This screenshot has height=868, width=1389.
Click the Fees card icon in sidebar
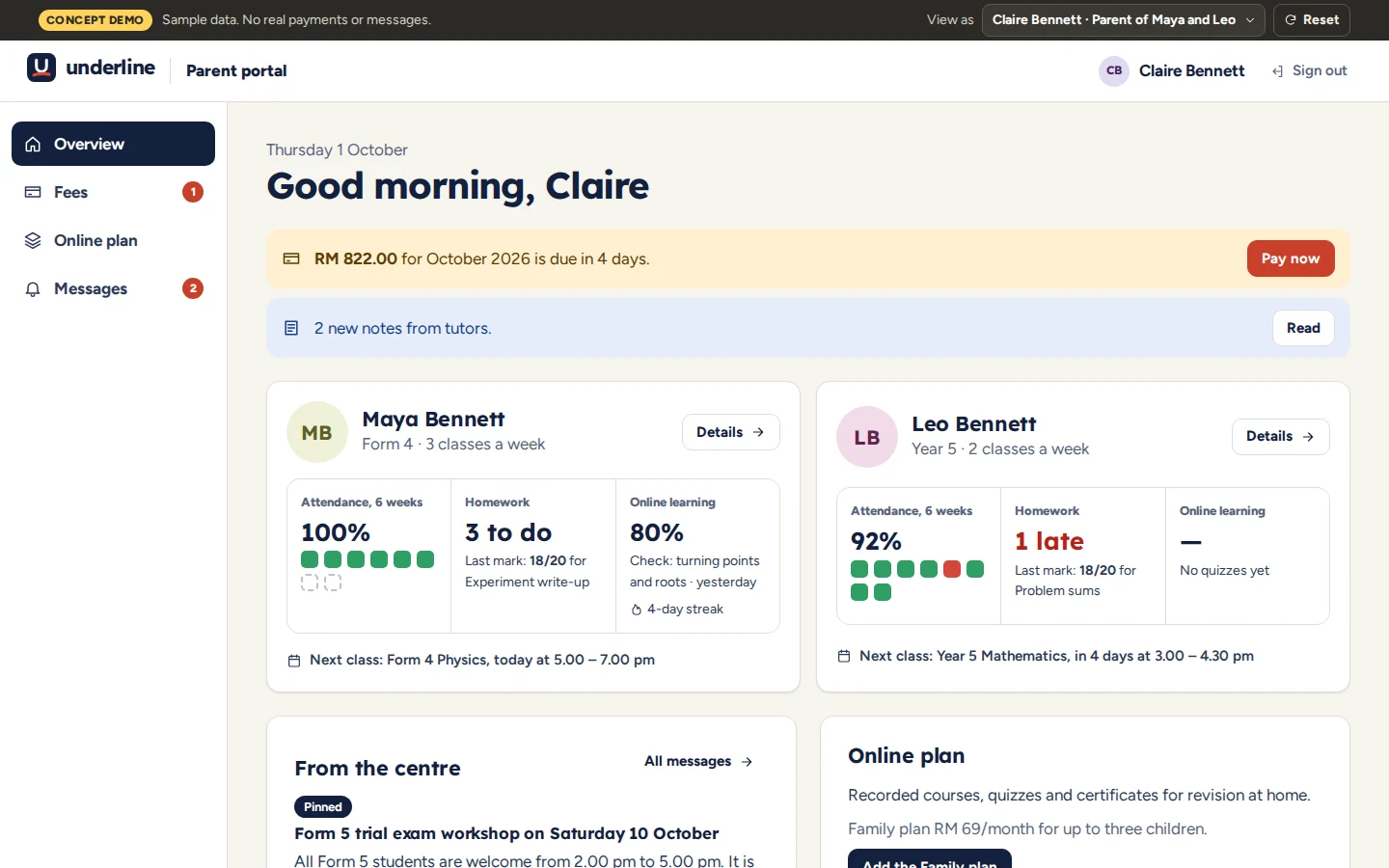point(33,192)
